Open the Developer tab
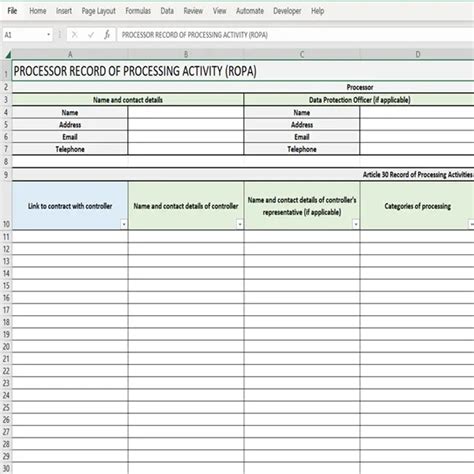This screenshot has height=474, width=474. (287, 11)
